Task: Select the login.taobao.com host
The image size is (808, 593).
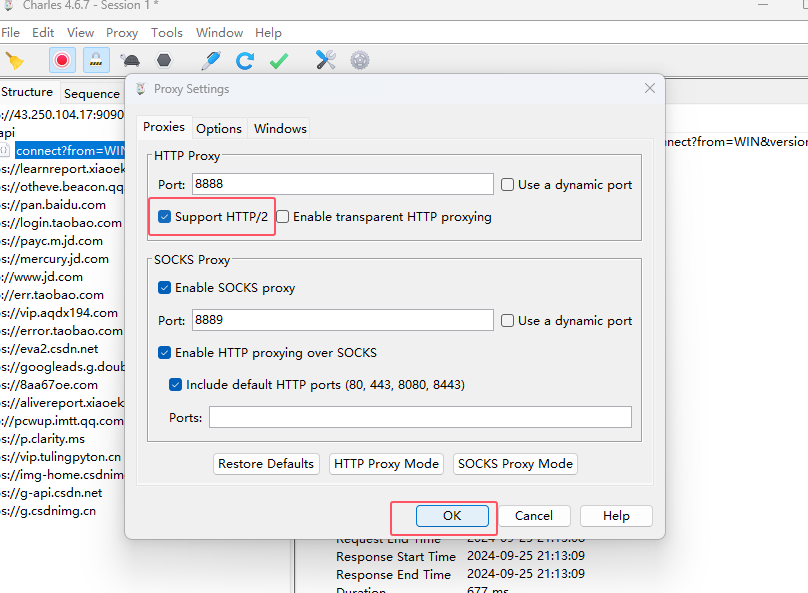Action: (61, 223)
